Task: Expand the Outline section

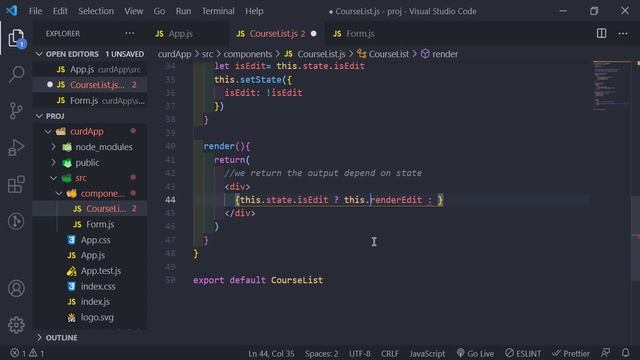Action: point(90,338)
